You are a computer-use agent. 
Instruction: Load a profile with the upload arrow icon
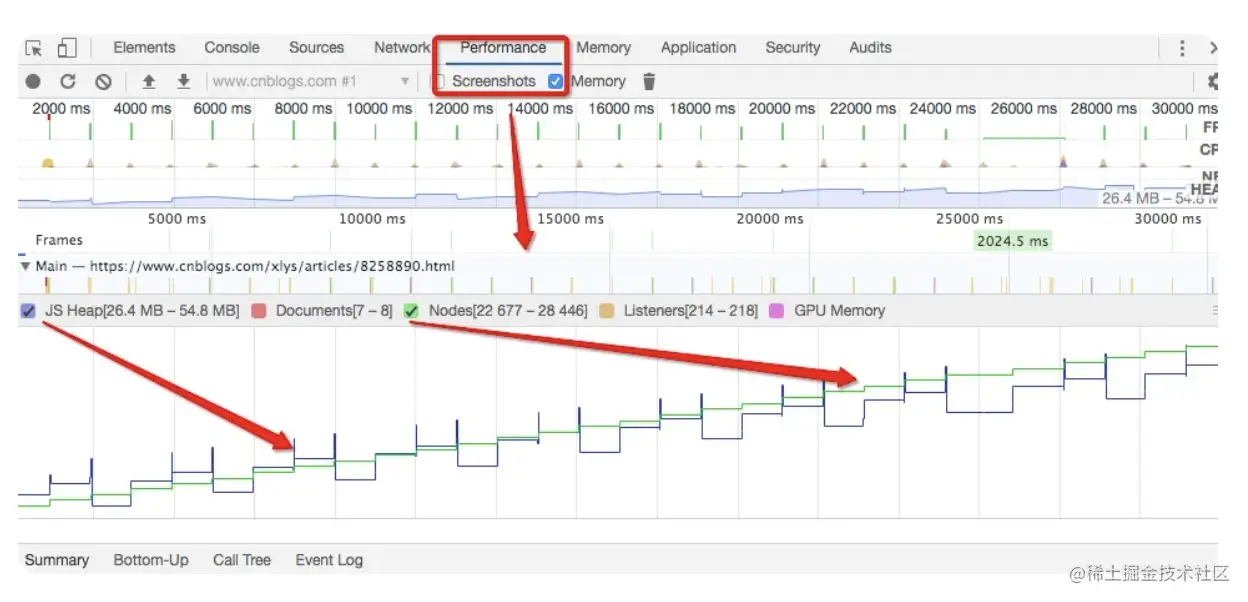pyautogui.click(x=149, y=82)
